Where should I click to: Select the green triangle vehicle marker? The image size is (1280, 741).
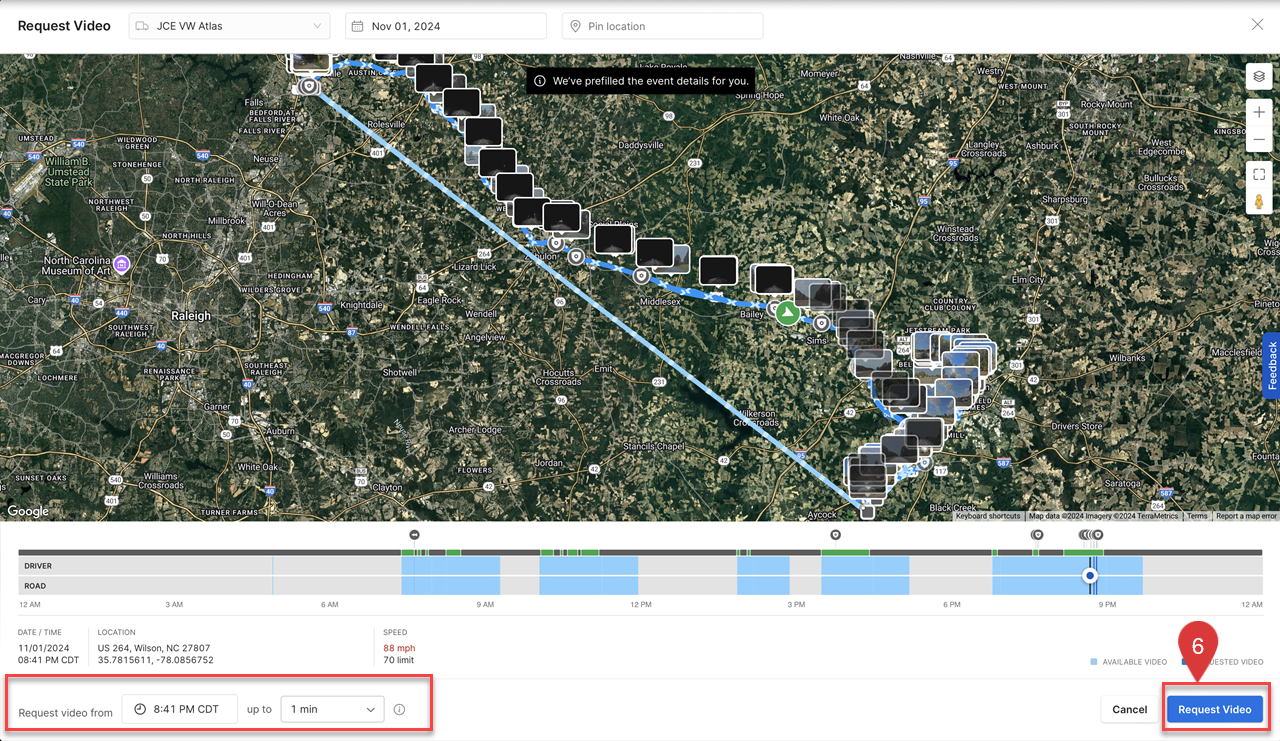(x=788, y=314)
